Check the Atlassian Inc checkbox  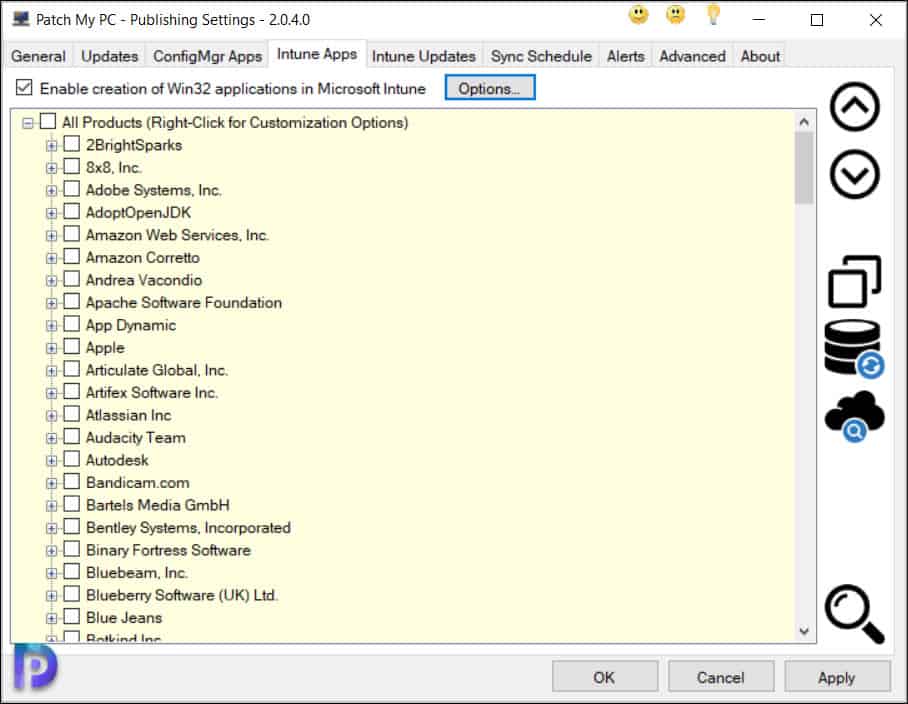point(71,414)
